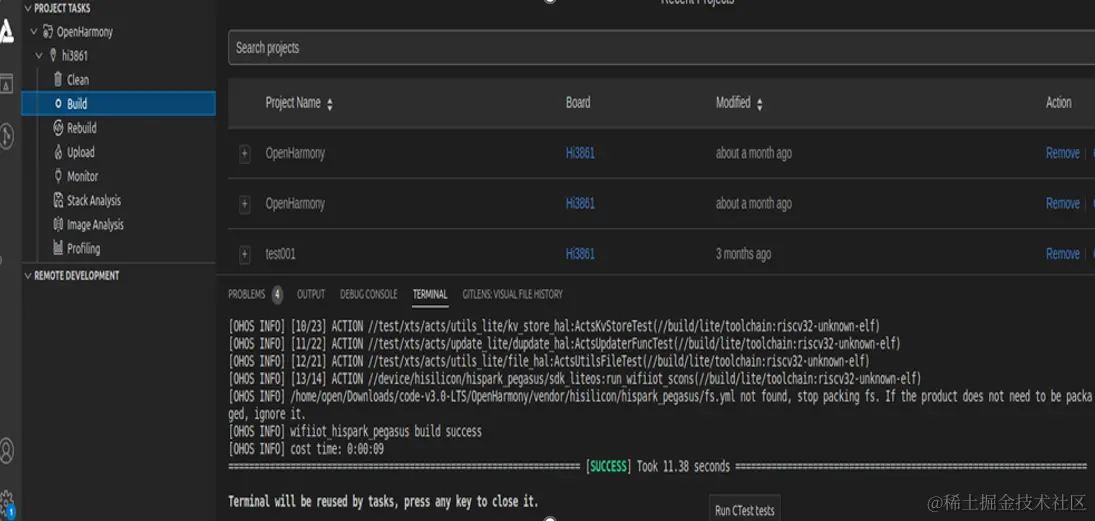Remove the first OpenHarmony project

tap(1063, 153)
